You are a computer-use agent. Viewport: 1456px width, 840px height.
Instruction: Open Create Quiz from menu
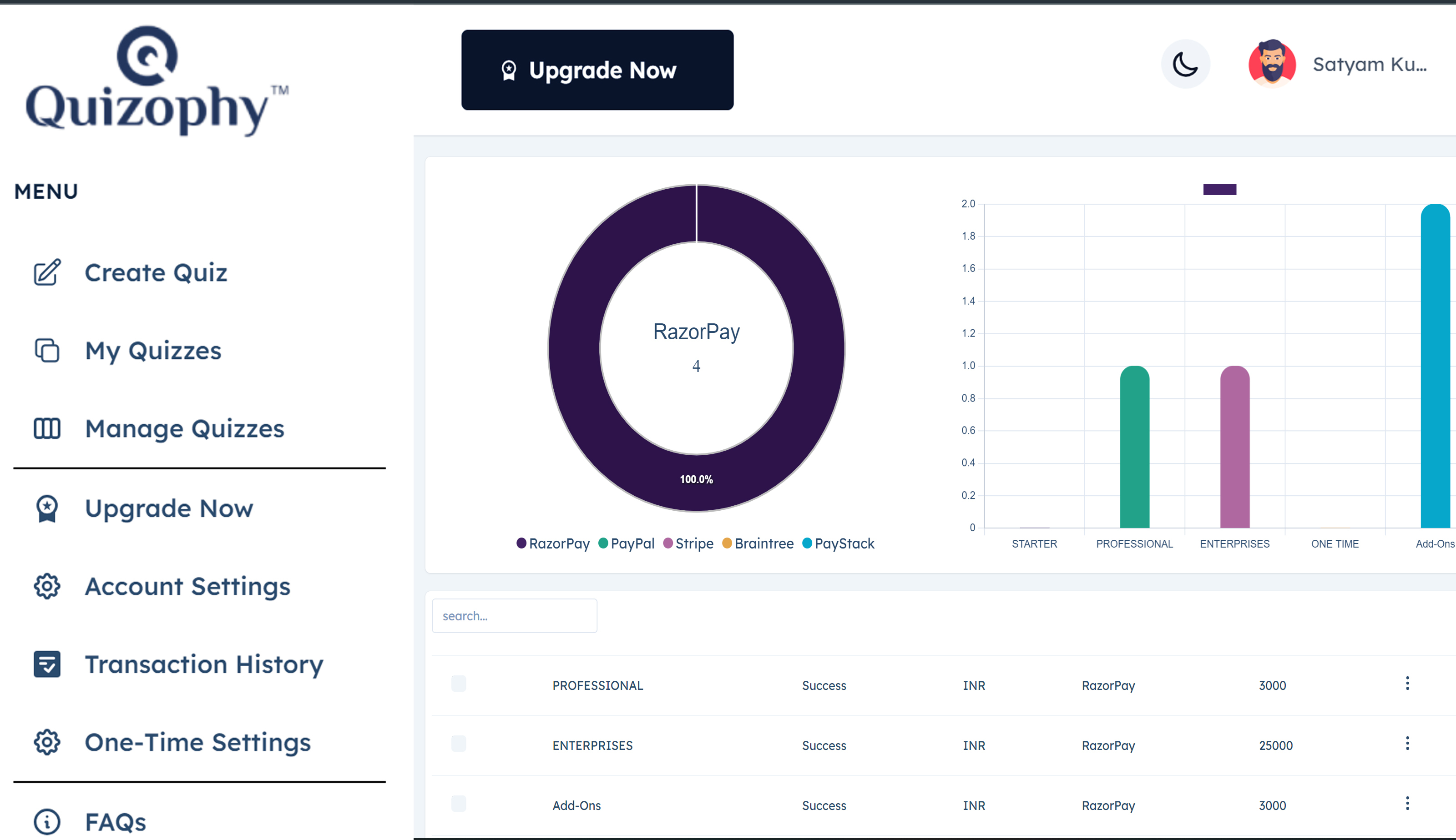coord(156,272)
